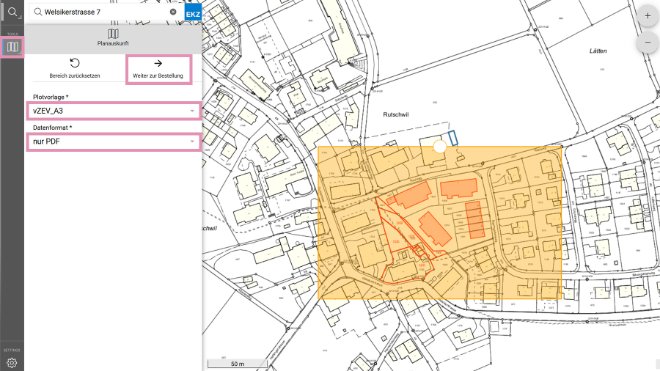Open the Datenformat nur PDF dropdown
660x371 pixels.
114,142
